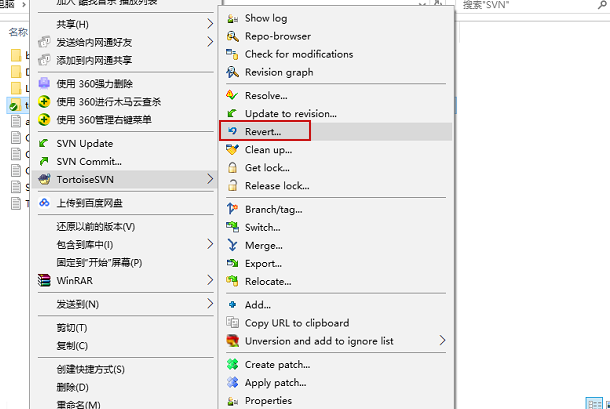The image size is (610, 409).
Task: Click the Baidu Netdisk upload icon
Action: [44, 203]
